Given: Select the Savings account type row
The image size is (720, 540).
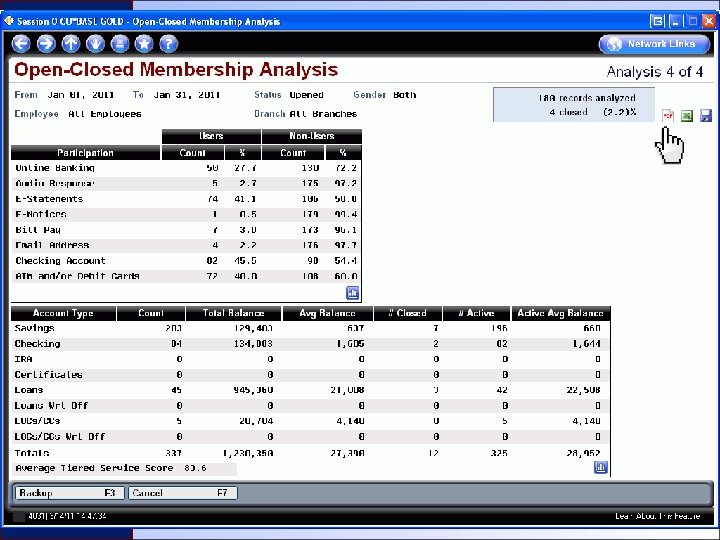Looking at the screenshot, I should pos(311,328).
